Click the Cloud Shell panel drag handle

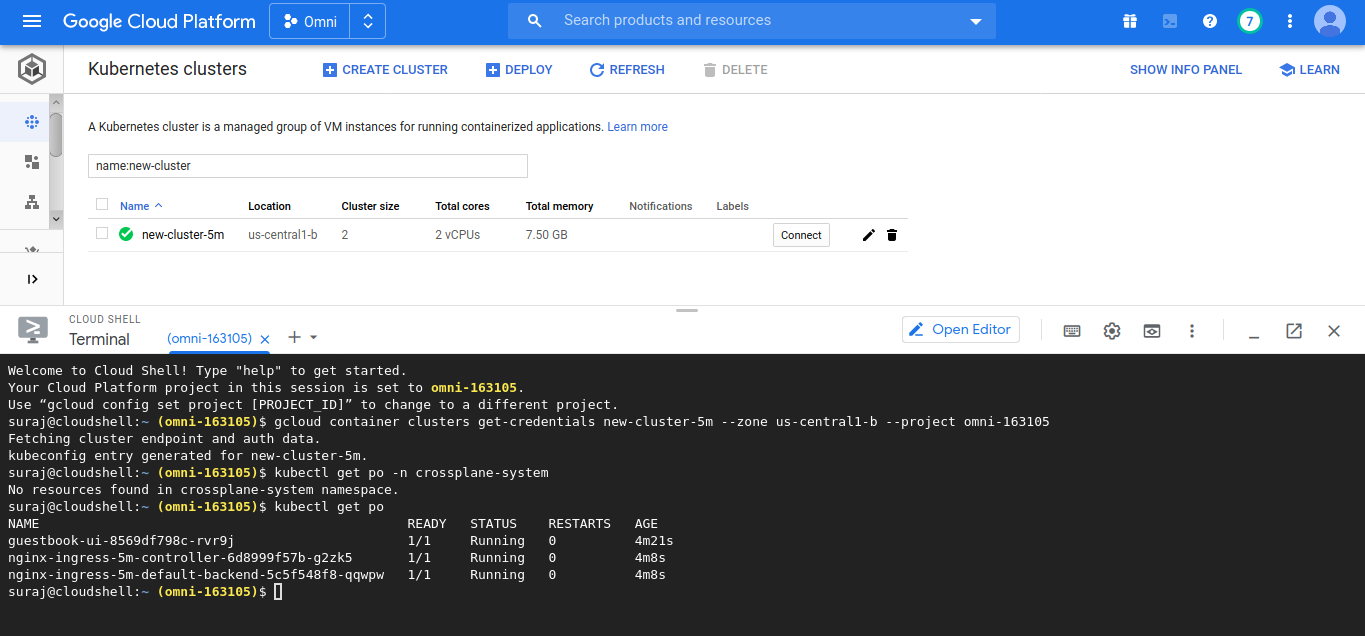coord(687,310)
